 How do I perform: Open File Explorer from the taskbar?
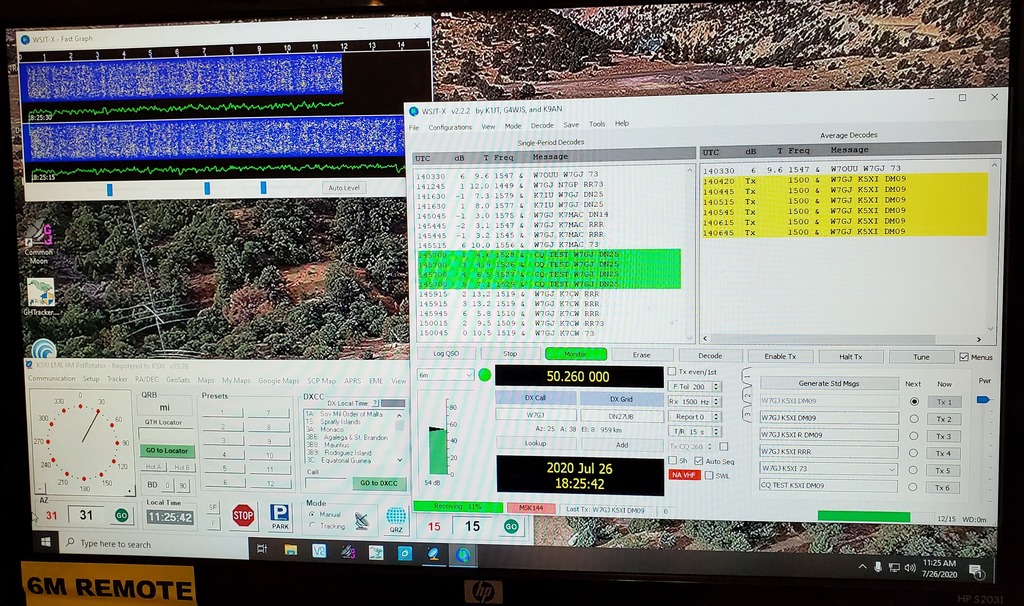tap(291, 550)
